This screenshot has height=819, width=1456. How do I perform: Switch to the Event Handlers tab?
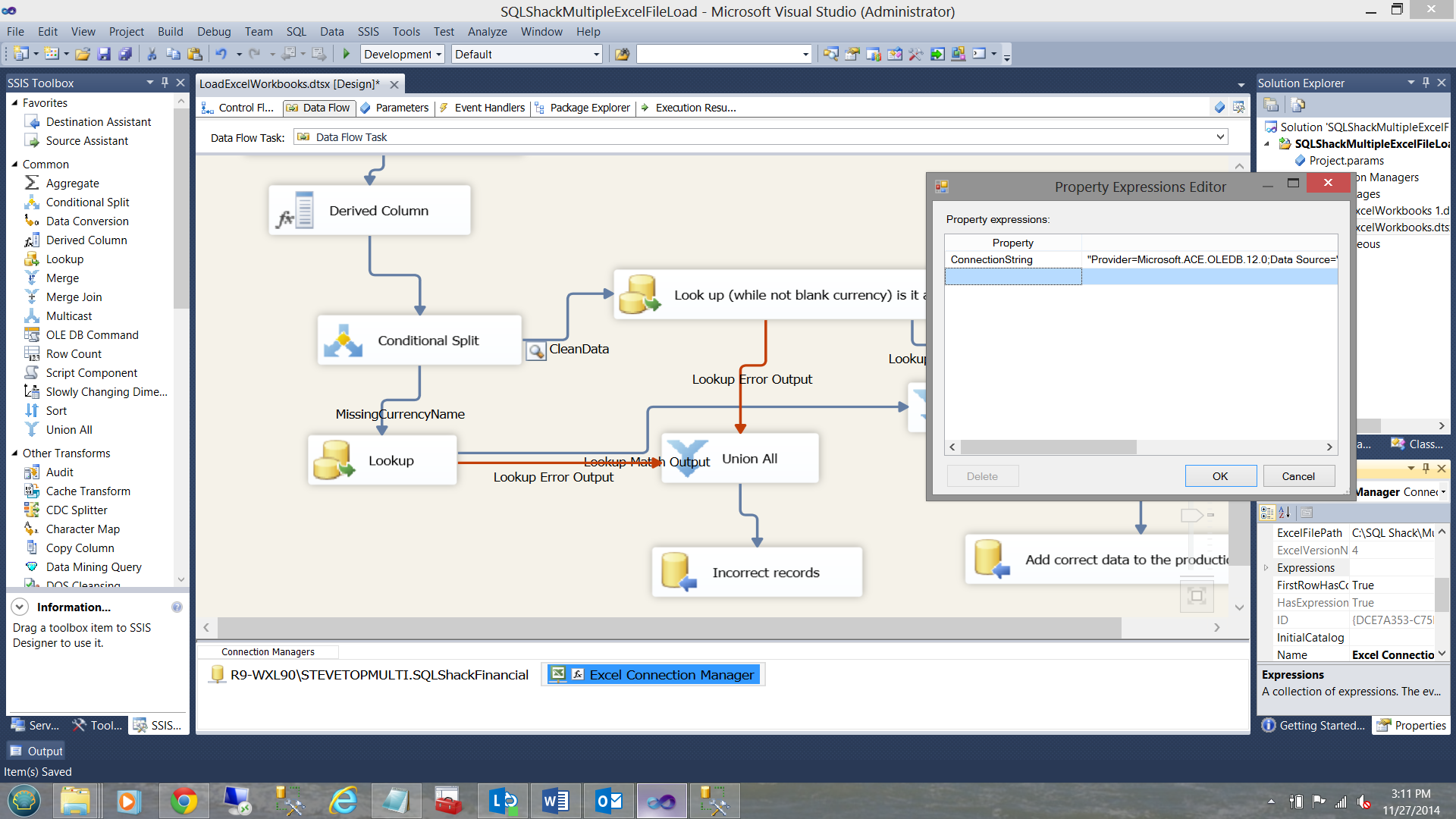489,108
